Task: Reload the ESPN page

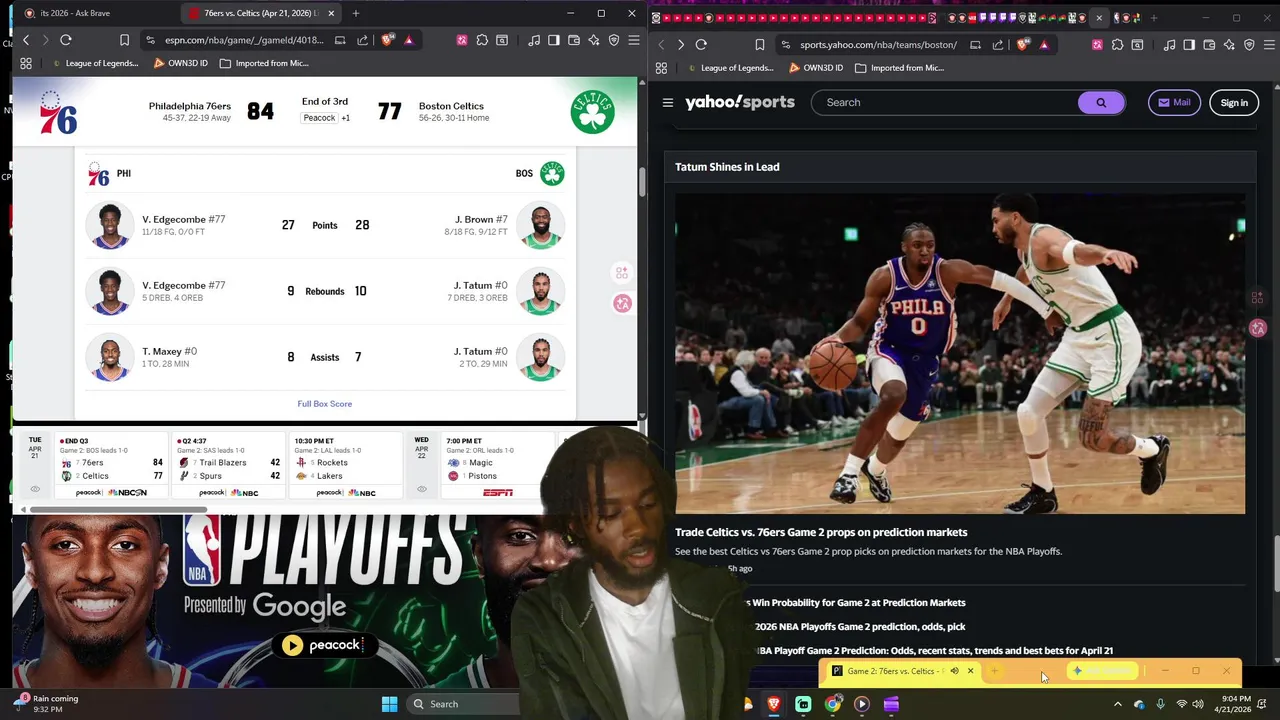Action: (66, 40)
